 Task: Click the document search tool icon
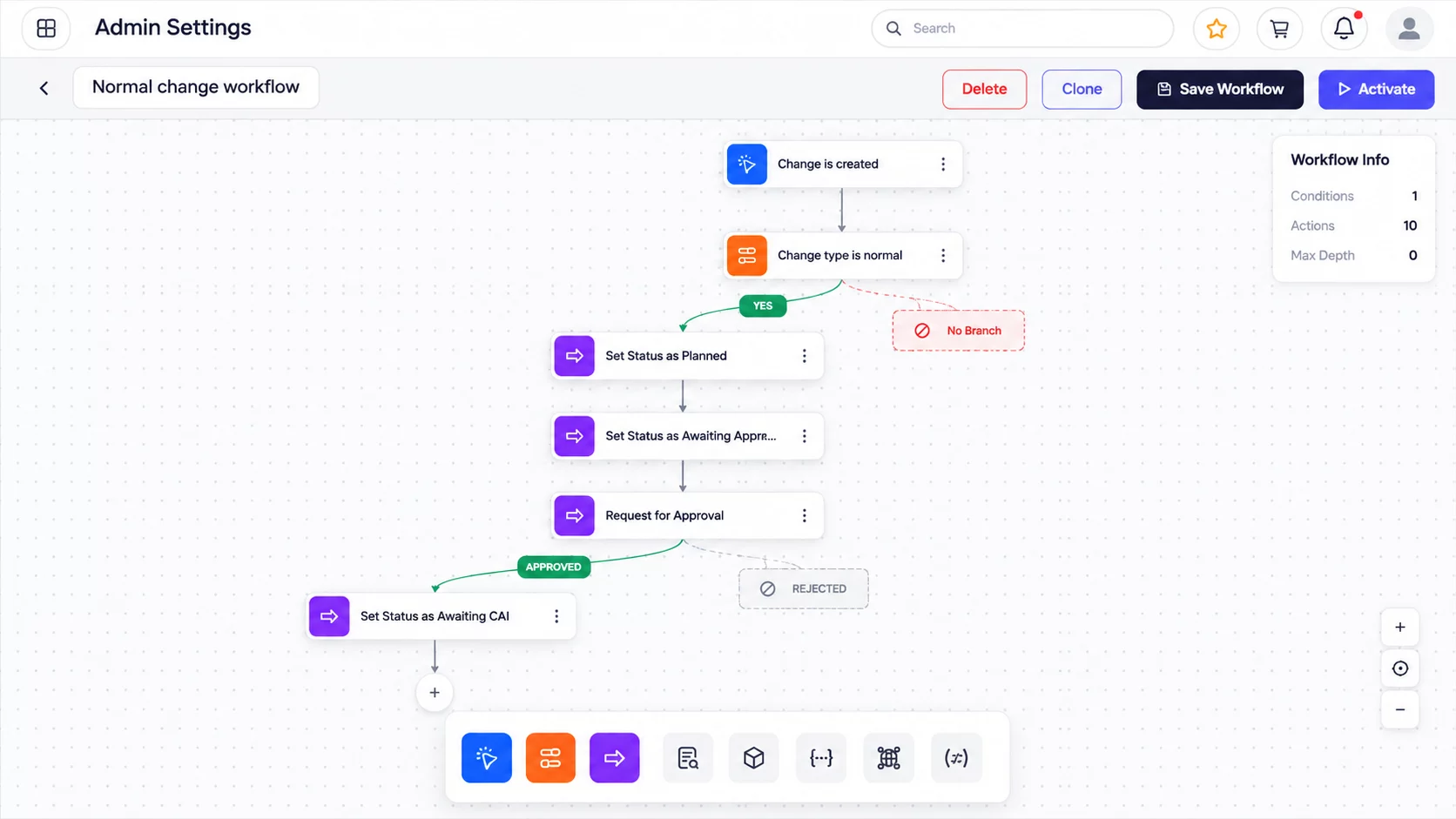pos(688,758)
